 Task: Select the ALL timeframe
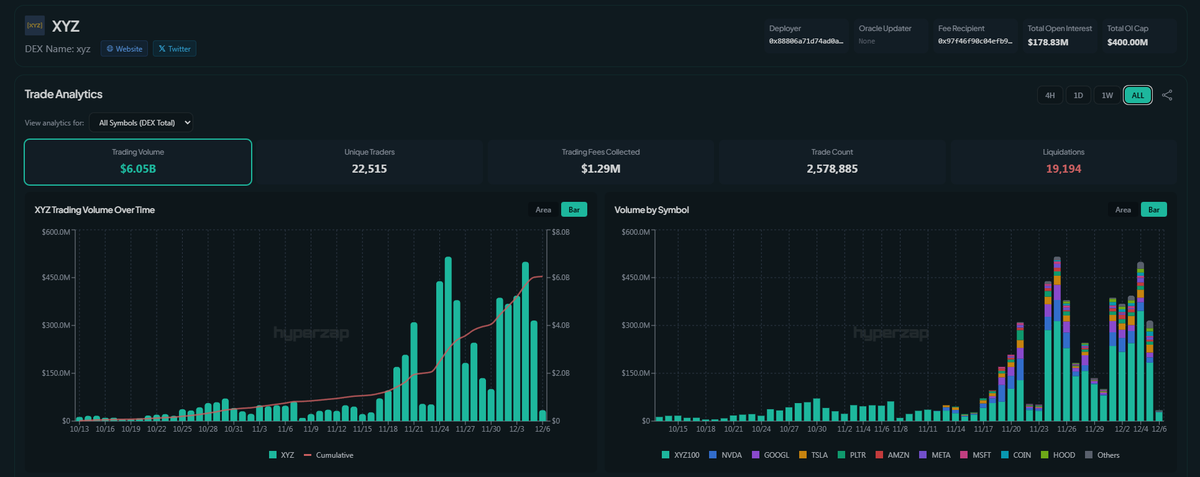pos(1137,95)
